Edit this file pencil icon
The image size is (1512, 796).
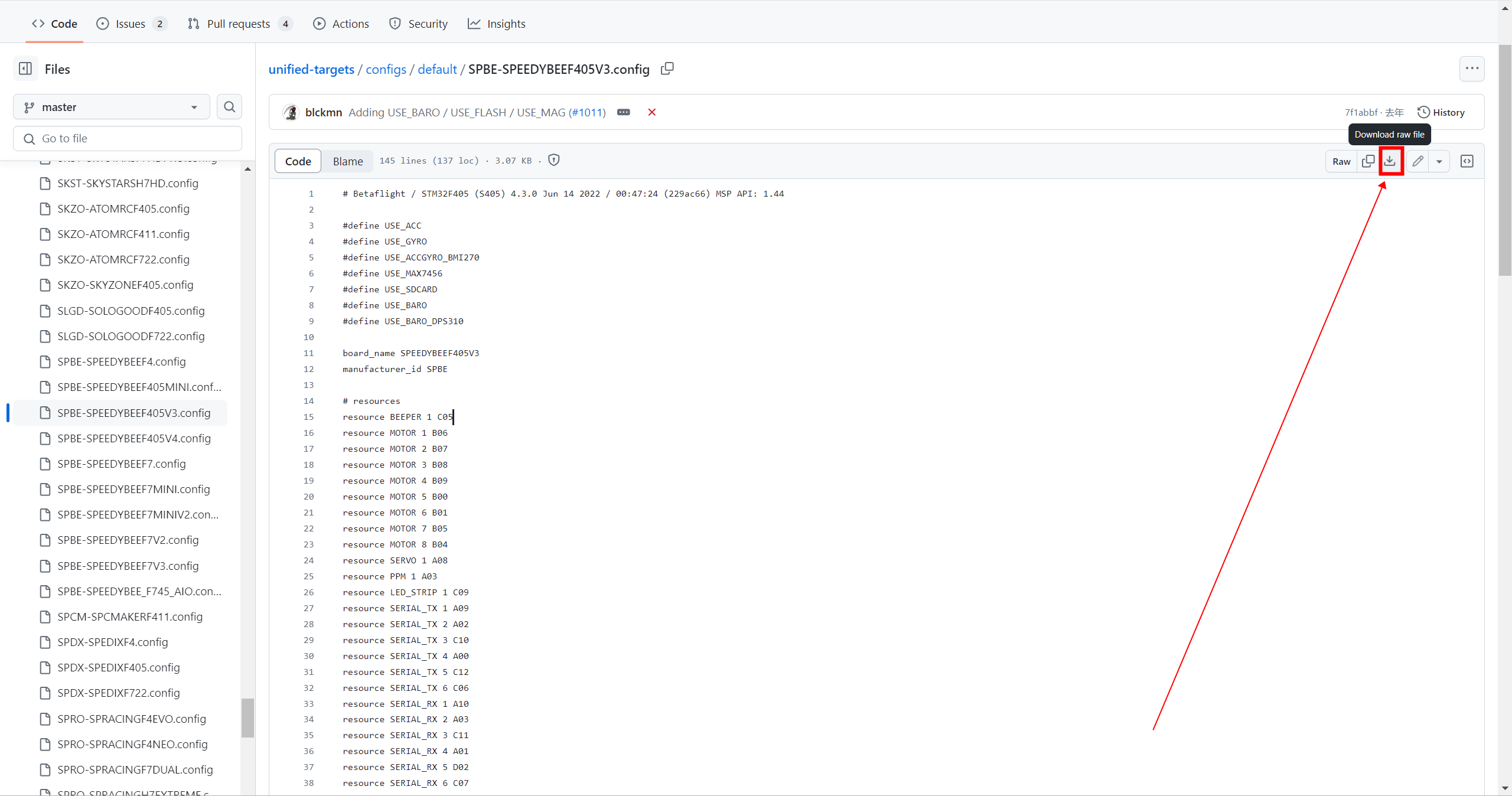coord(1417,161)
